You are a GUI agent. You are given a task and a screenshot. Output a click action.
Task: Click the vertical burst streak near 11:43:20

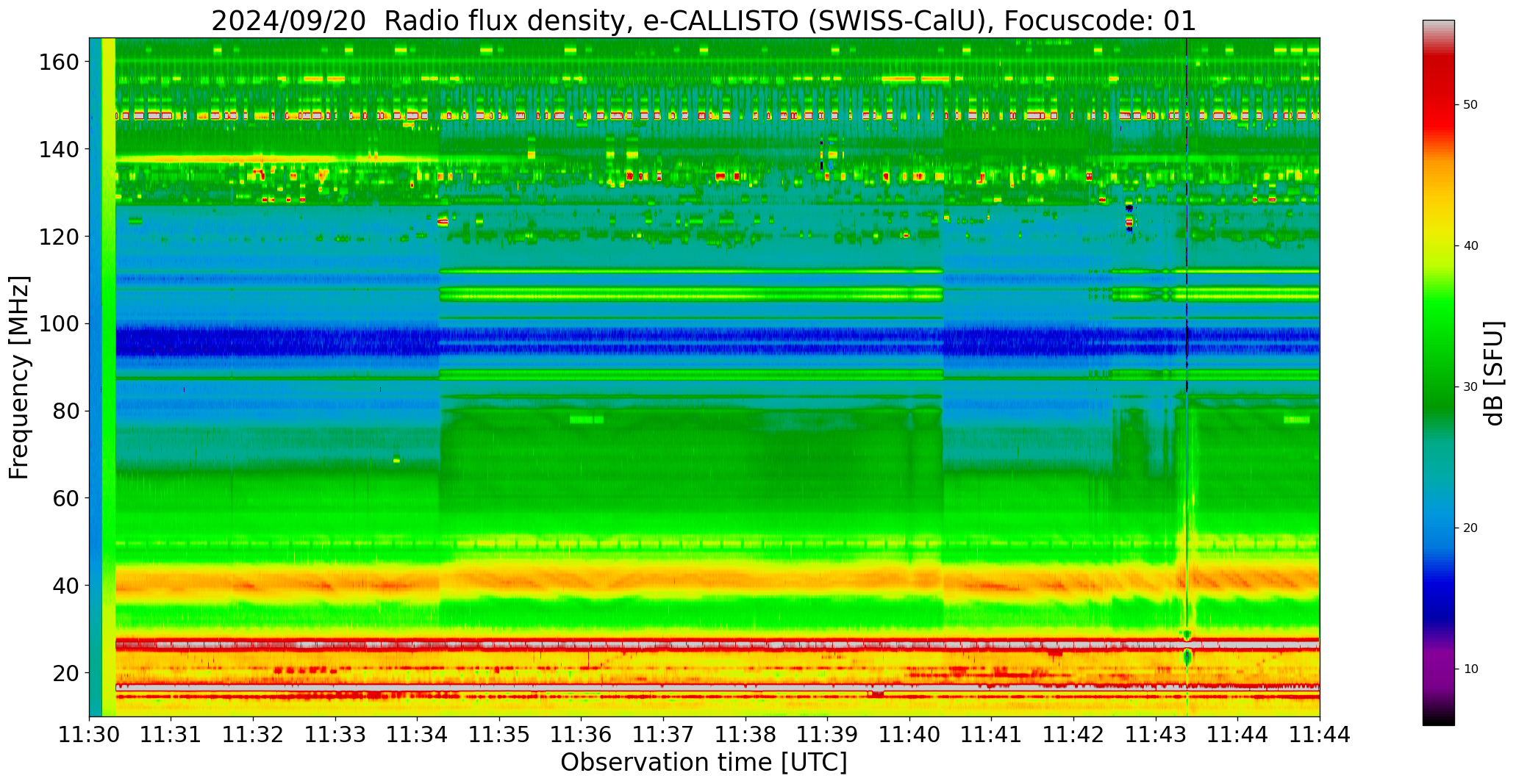tap(1187, 377)
